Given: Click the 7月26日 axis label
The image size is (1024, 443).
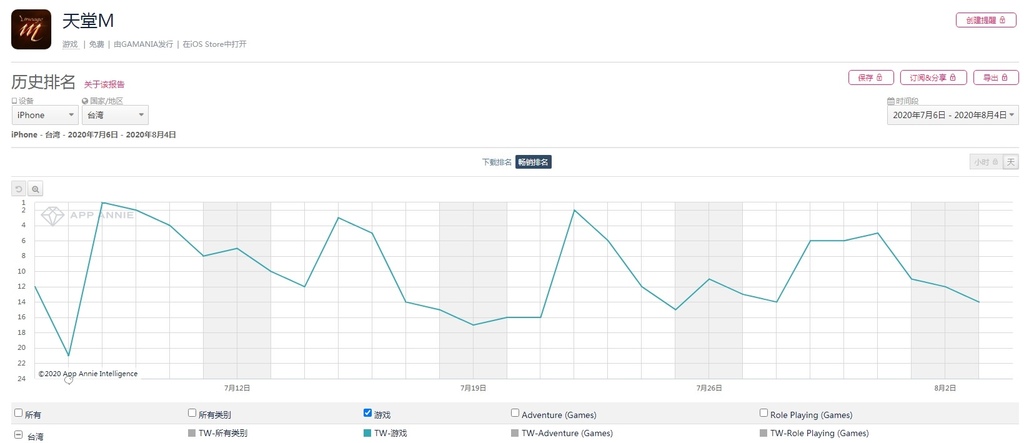Looking at the screenshot, I should [709, 387].
